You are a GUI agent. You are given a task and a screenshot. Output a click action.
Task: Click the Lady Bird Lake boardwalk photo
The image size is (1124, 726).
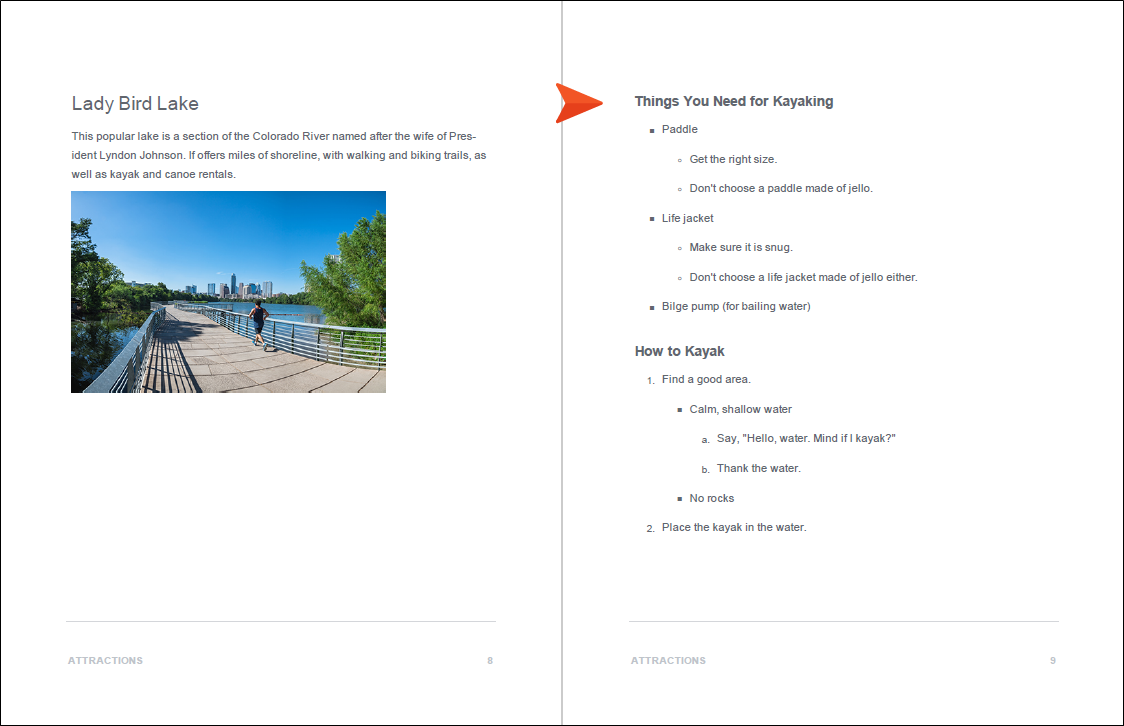(x=228, y=292)
